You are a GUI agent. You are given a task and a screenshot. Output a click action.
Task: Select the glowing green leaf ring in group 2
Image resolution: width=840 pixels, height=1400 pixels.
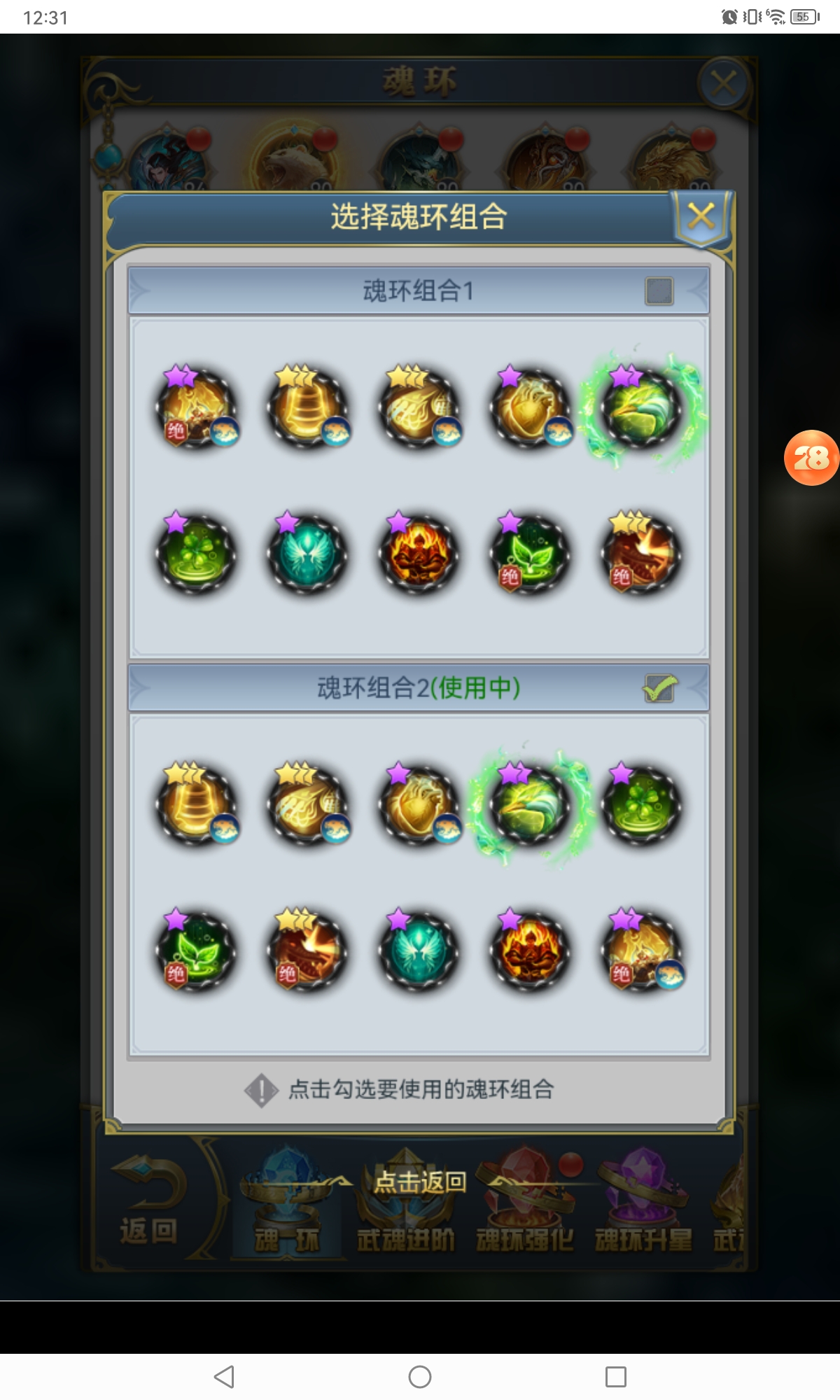(x=530, y=805)
